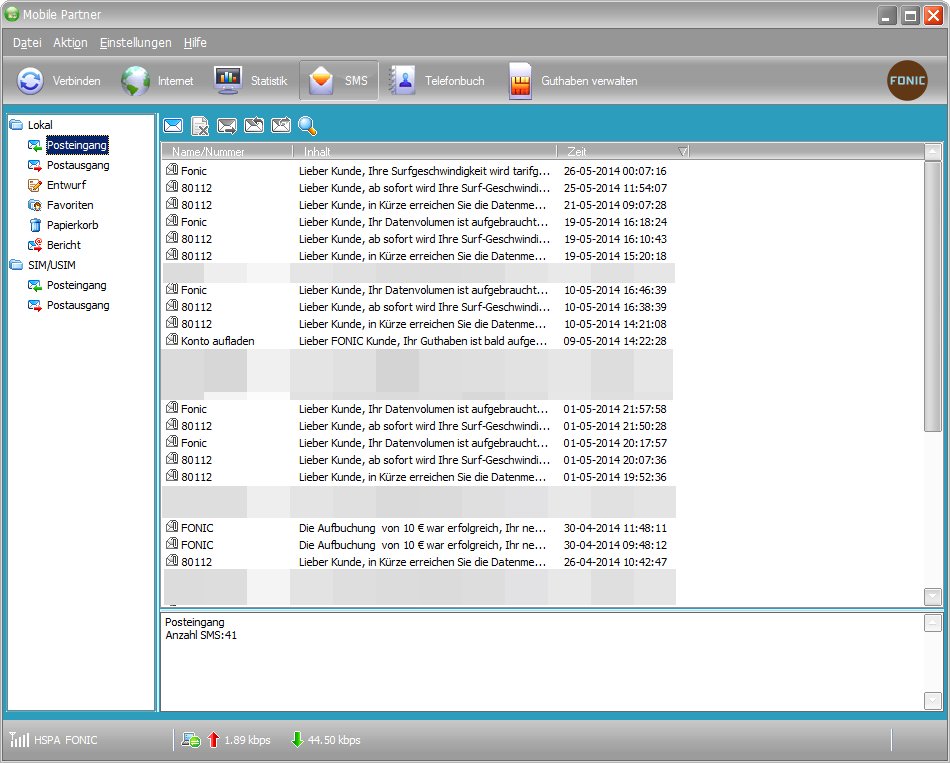Click the 'Anzahl SMS:41' text in the preview pane
Image resolution: width=950 pixels, height=763 pixels.
point(201,635)
